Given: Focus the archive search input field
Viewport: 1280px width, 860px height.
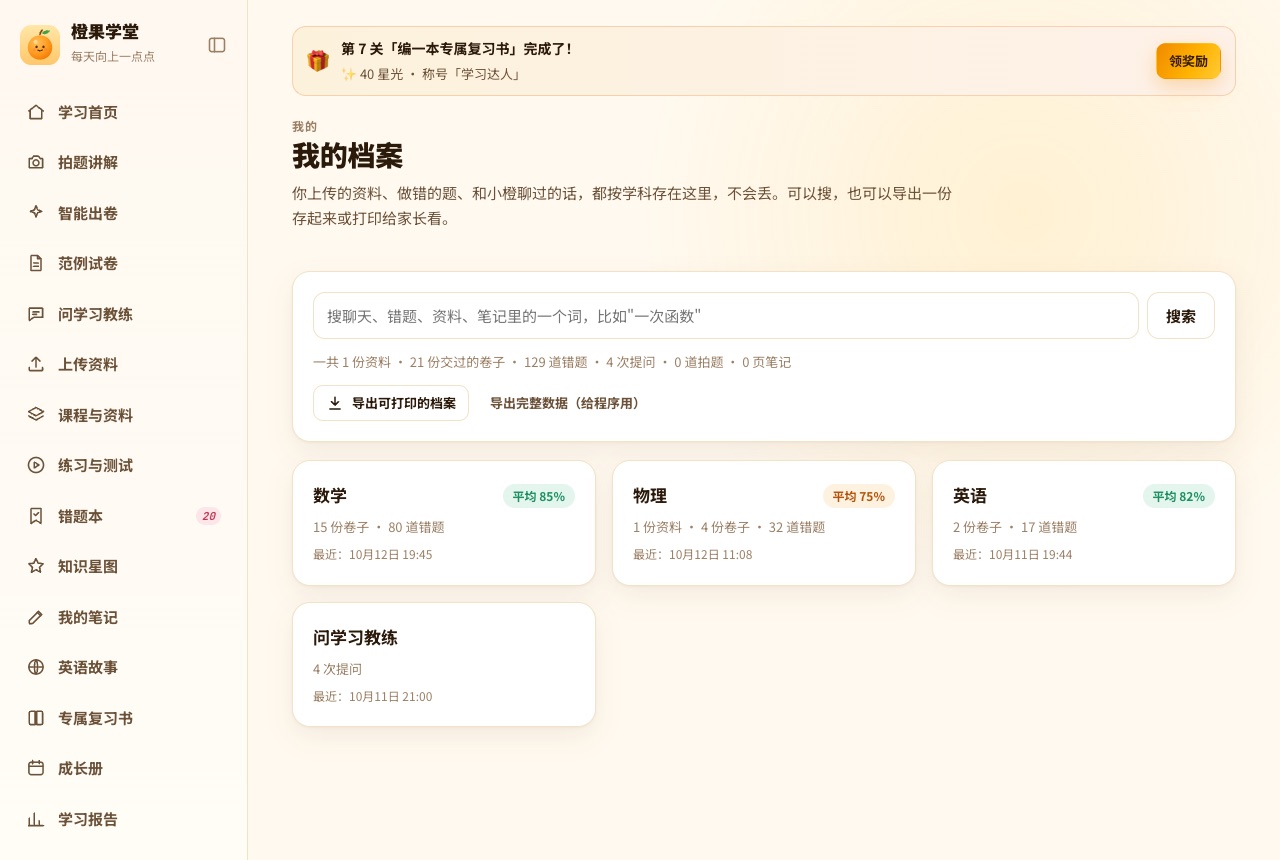Looking at the screenshot, I should tap(726, 316).
